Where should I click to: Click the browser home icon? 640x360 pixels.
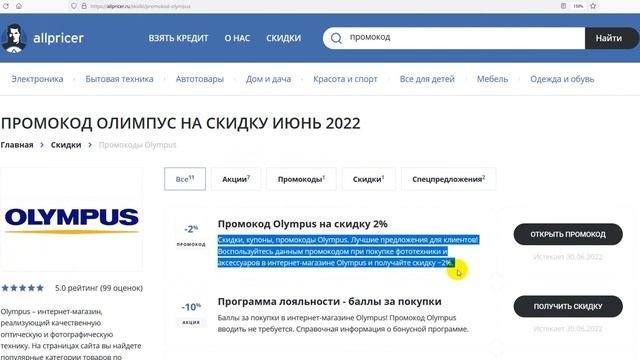coord(19,6)
